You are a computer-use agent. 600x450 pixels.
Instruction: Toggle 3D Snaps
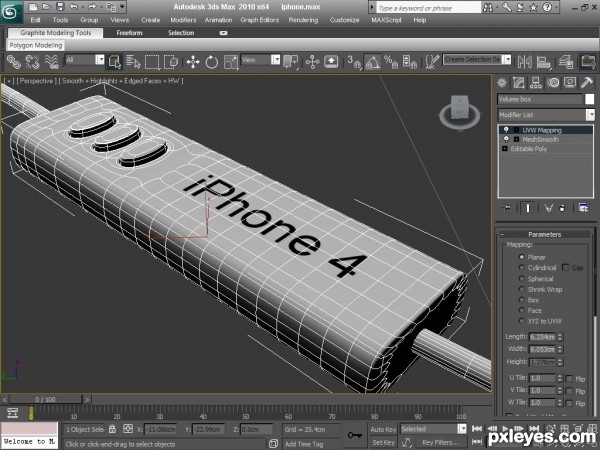click(354, 61)
